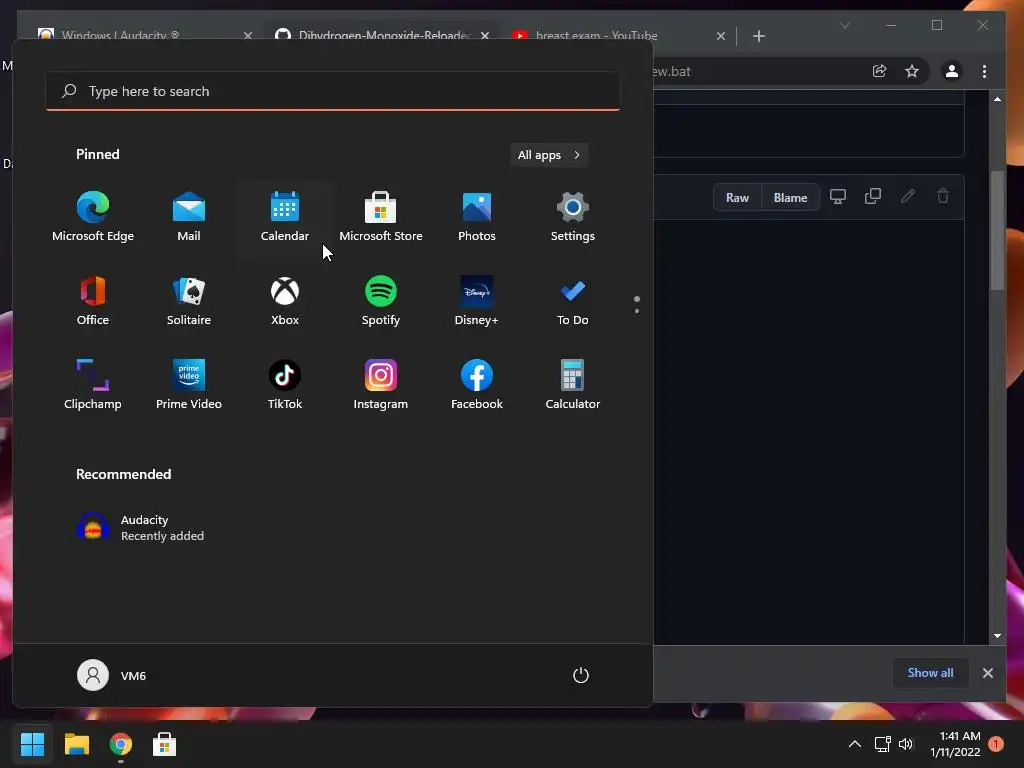This screenshot has width=1024, height=768.
Task: Launch the Office app
Action: click(x=93, y=301)
